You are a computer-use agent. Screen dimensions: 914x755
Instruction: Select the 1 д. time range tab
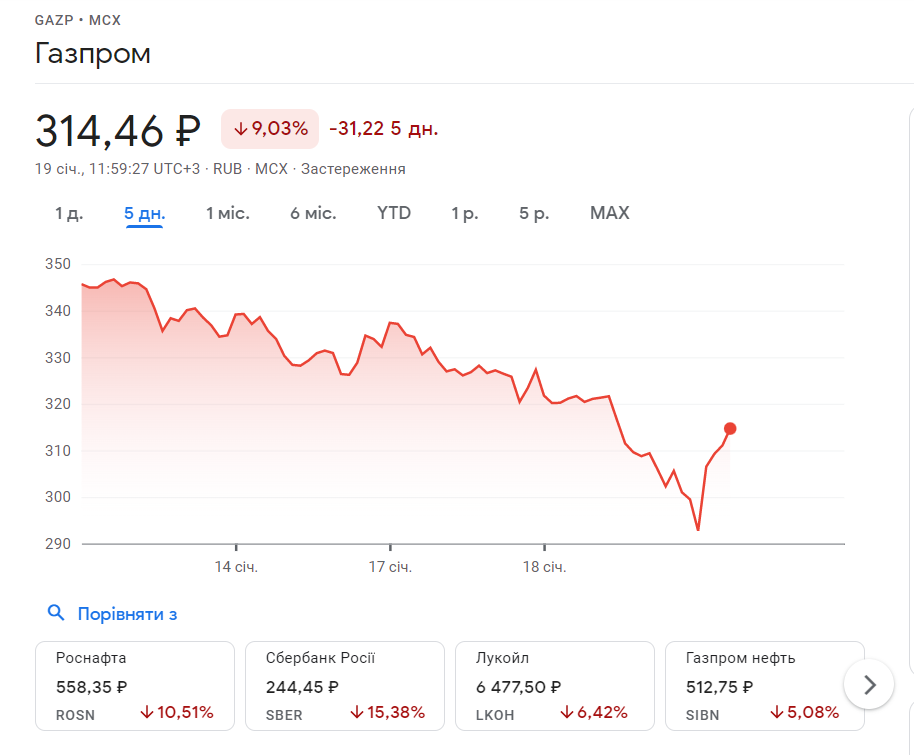point(69,213)
